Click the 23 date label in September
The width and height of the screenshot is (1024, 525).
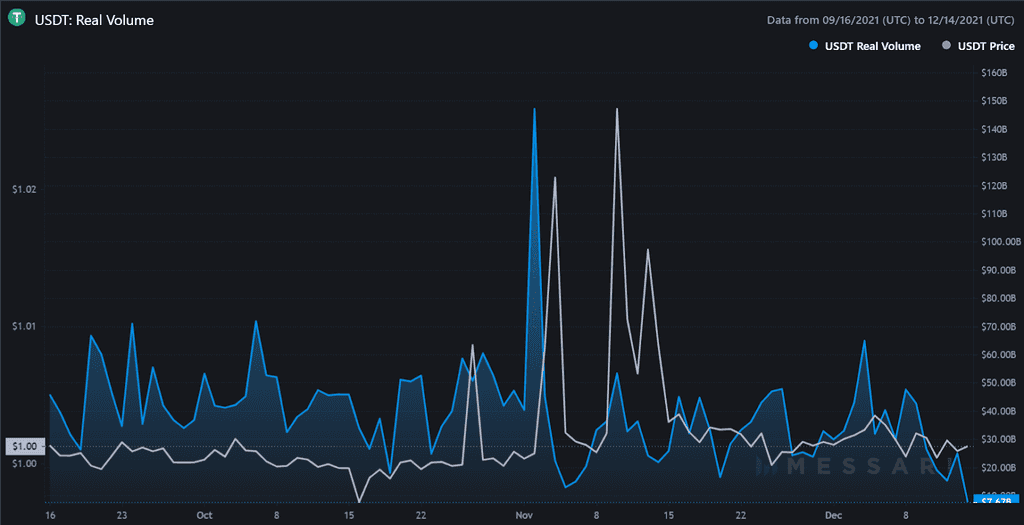click(x=121, y=515)
